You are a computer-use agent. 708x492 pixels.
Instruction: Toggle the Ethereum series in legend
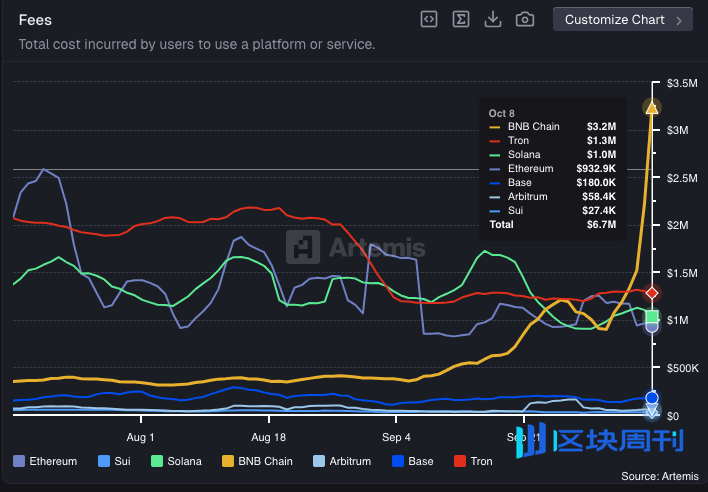tap(46, 461)
